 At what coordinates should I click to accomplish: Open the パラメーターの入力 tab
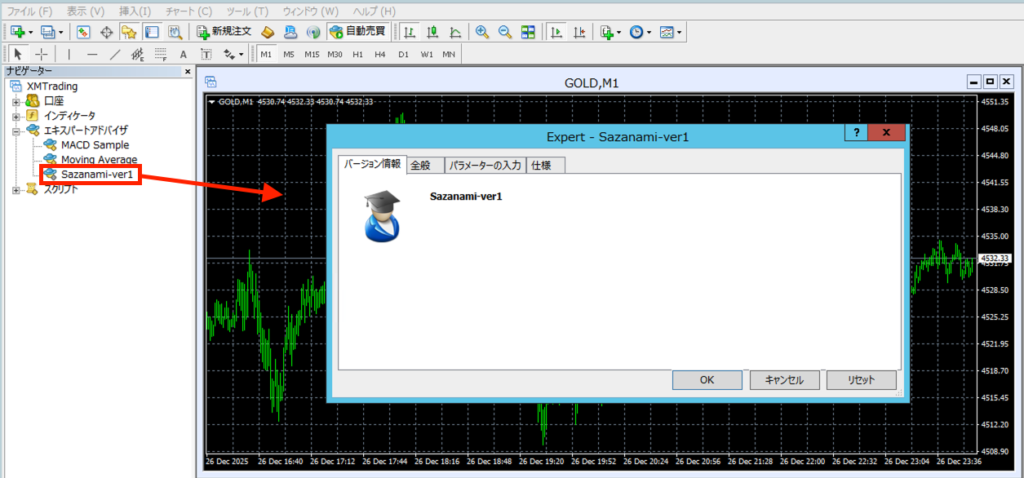(484, 165)
